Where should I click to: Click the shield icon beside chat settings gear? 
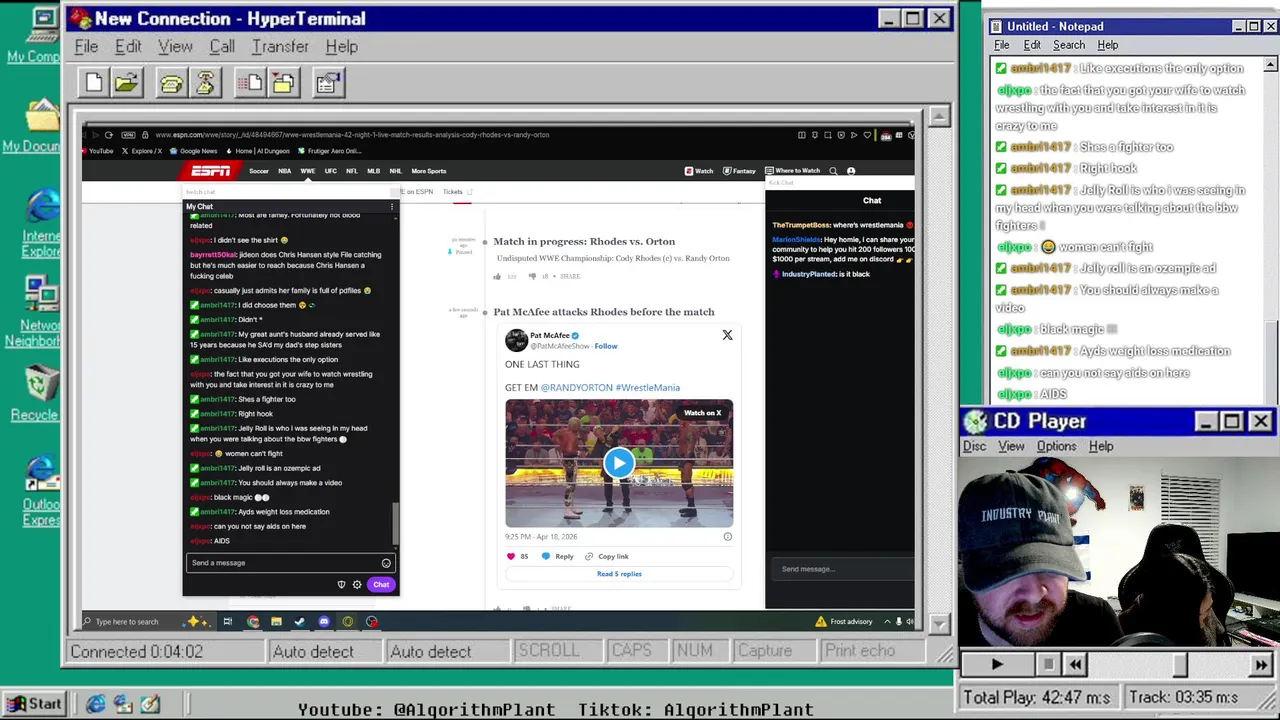click(341, 585)
